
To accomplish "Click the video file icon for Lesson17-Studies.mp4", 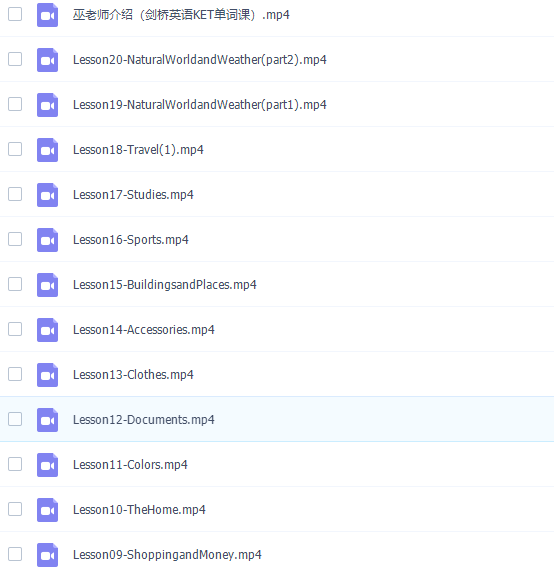I will point(47,195).
